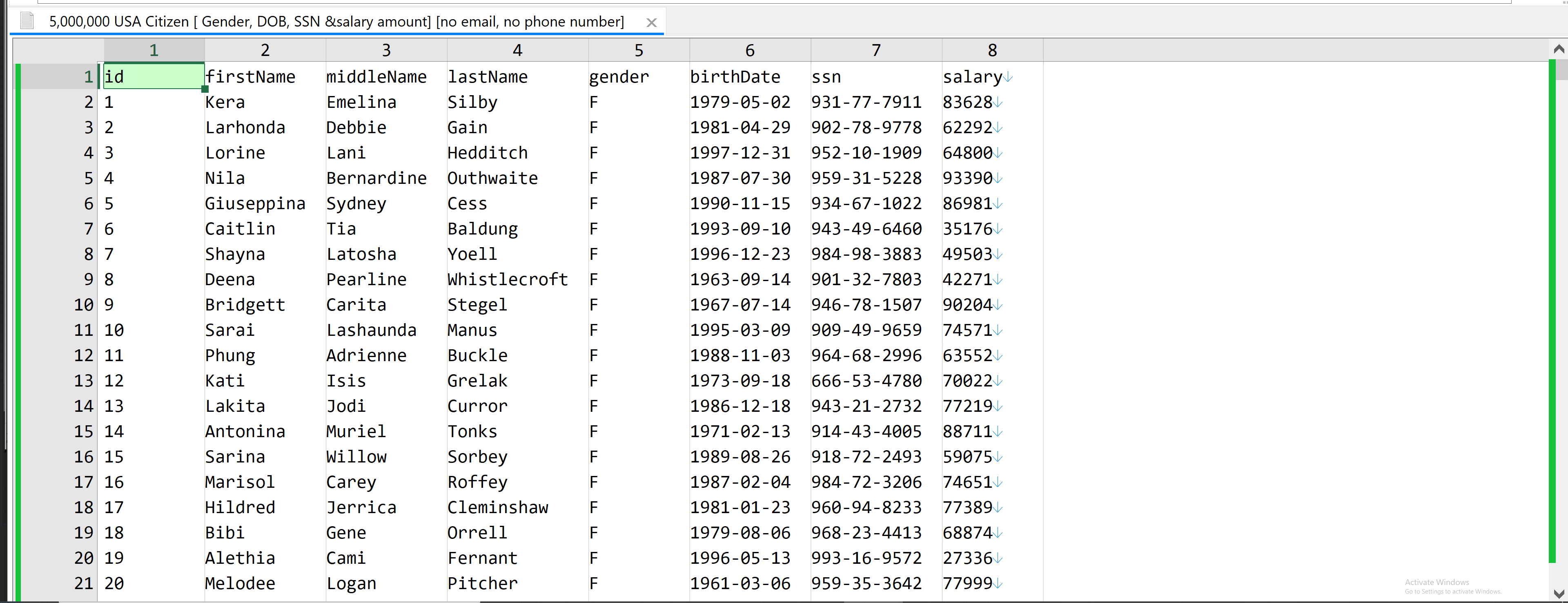
Task: Click the 'birthDate' header cell
Action: pyautogui.click(x=735, y=77)
